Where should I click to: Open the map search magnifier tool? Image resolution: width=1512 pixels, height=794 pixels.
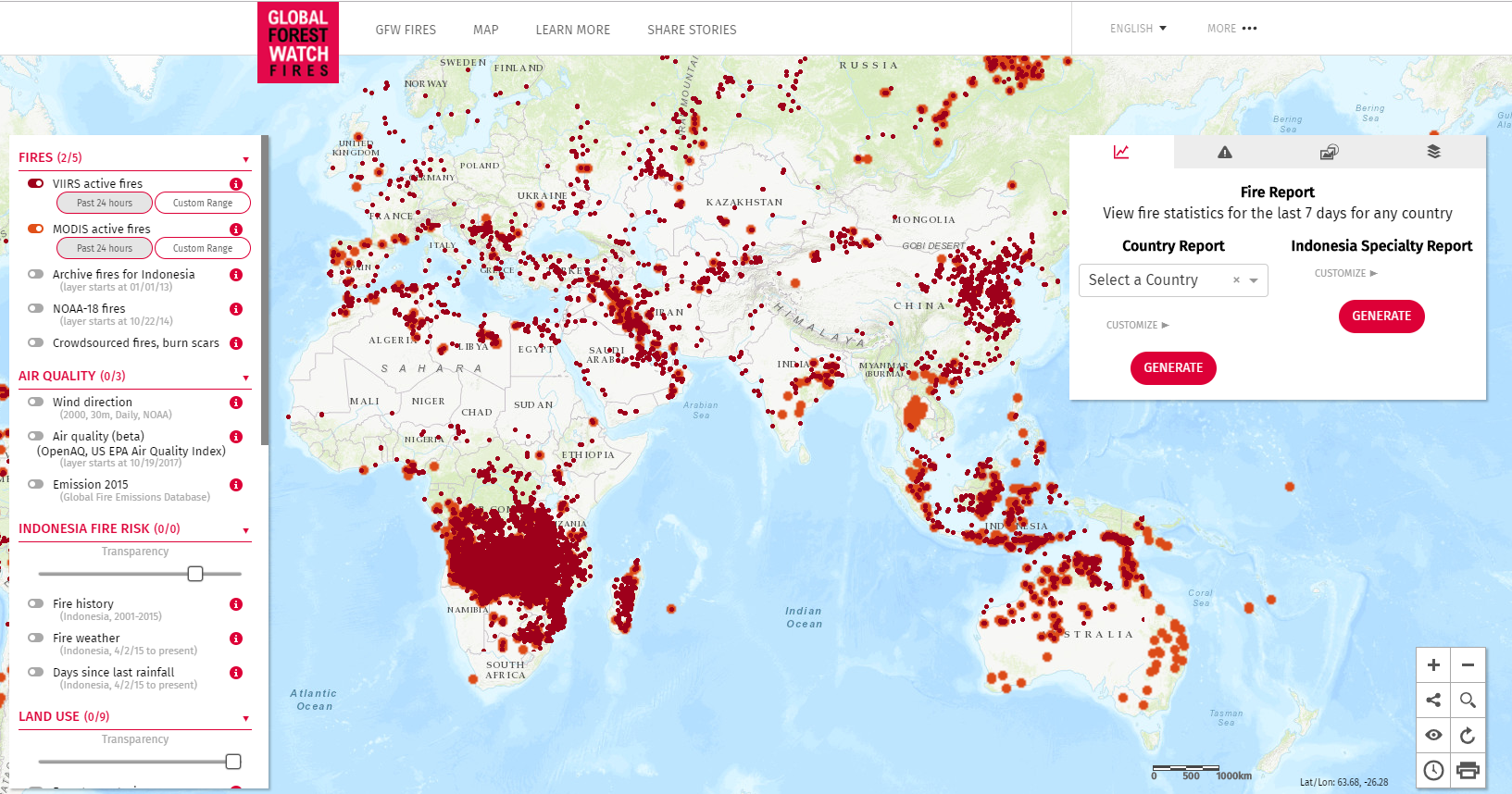pyautogui.click(x=1468, y=701)
